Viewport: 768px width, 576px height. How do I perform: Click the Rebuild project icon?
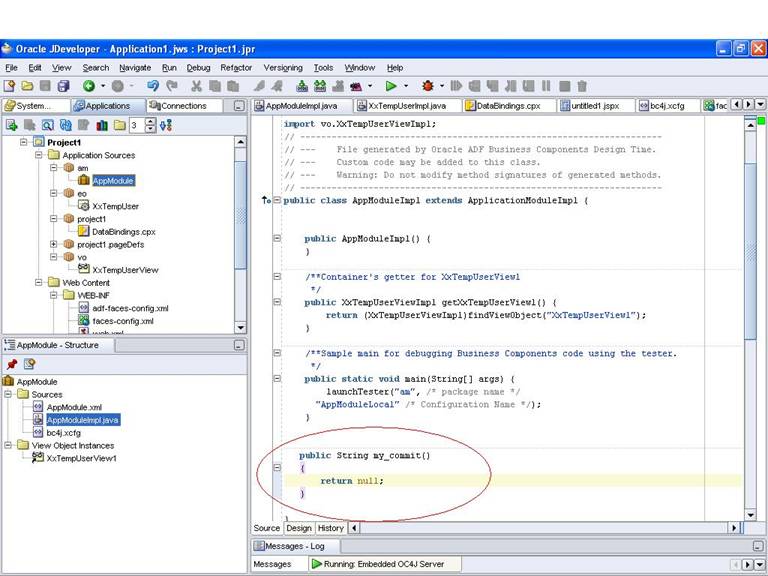point(320,86)
